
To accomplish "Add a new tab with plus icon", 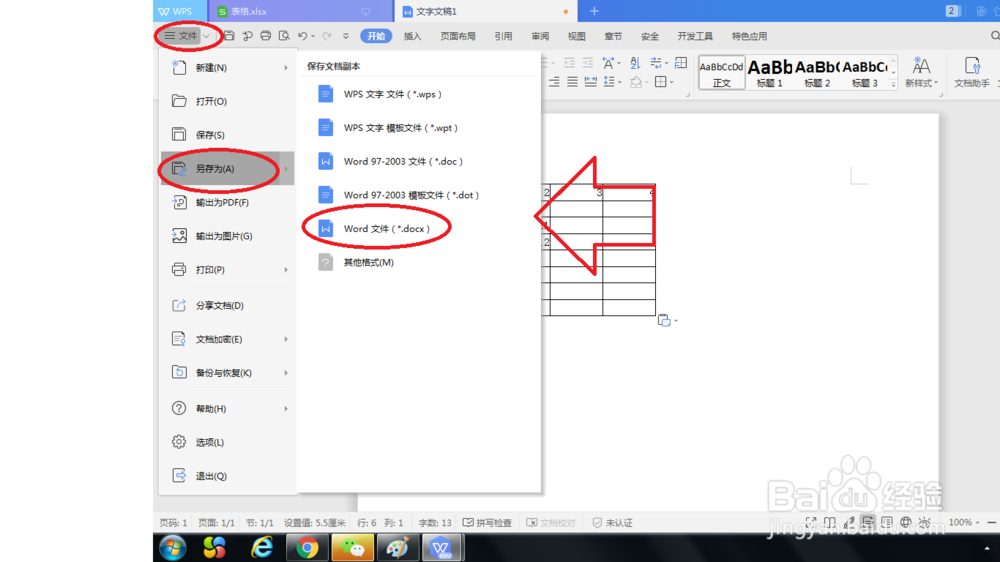I will (594, 11).
